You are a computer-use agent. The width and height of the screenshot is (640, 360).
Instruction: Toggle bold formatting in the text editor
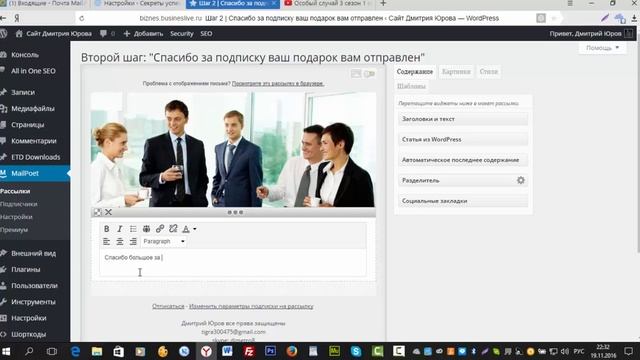coord(107,229)
